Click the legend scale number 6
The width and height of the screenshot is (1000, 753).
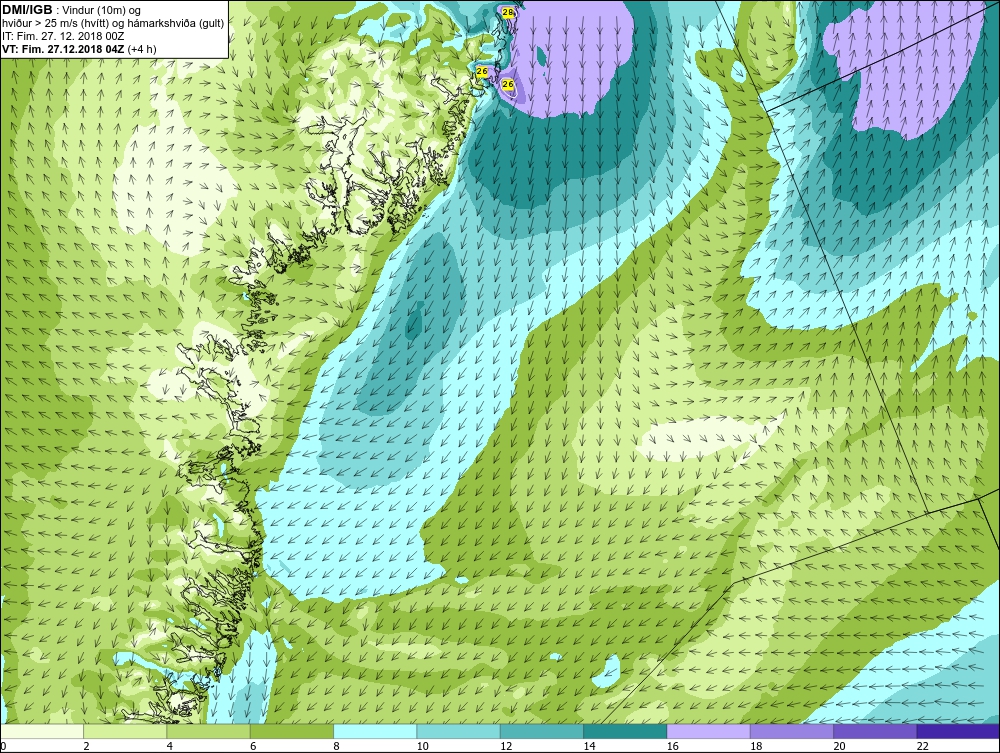pyautogui.click(x=253, y=746)
